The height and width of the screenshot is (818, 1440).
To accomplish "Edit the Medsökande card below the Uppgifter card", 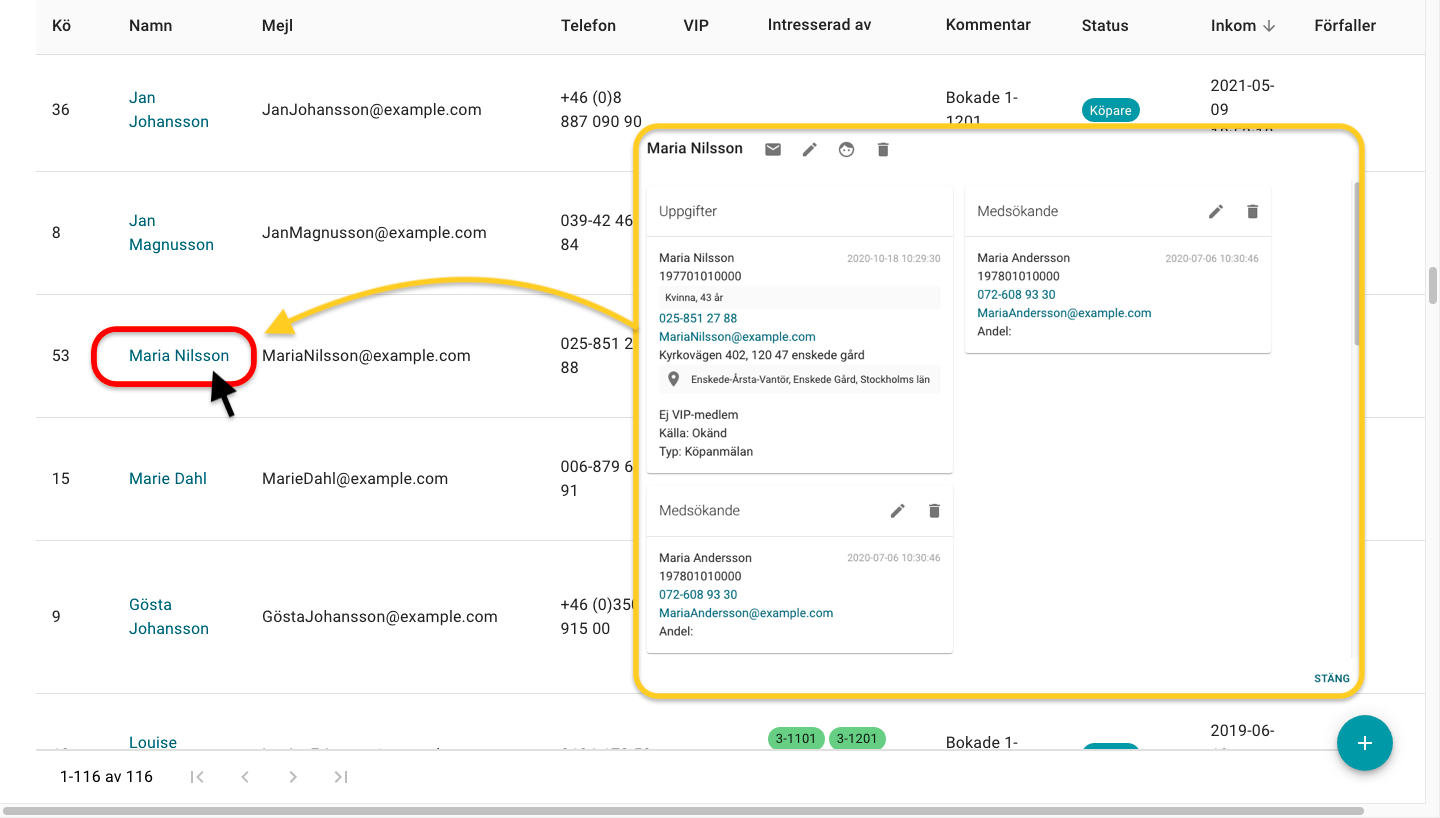I will click(898, 511).
